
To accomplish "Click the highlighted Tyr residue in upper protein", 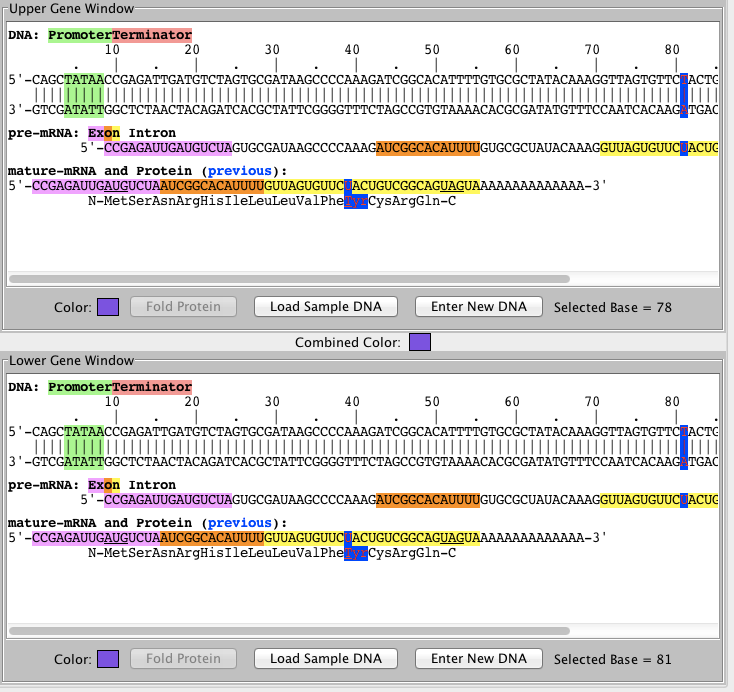I will [x=356, y=201].
